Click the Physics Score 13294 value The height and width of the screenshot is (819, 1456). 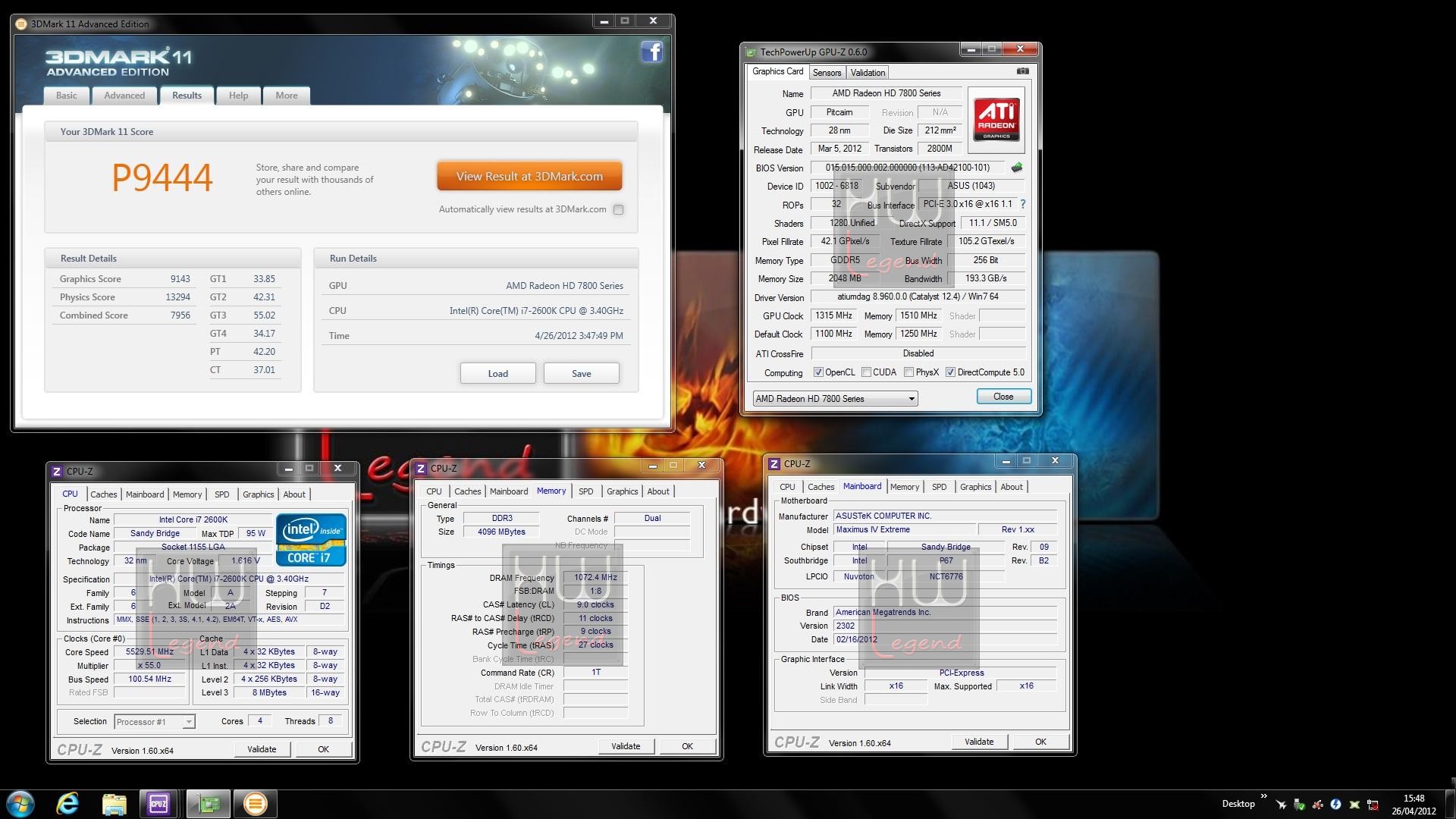point(178,297)
